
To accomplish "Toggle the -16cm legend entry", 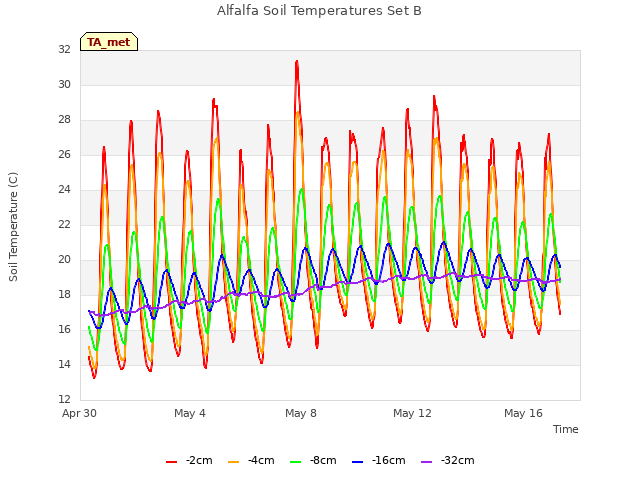I will click(378, 461).
